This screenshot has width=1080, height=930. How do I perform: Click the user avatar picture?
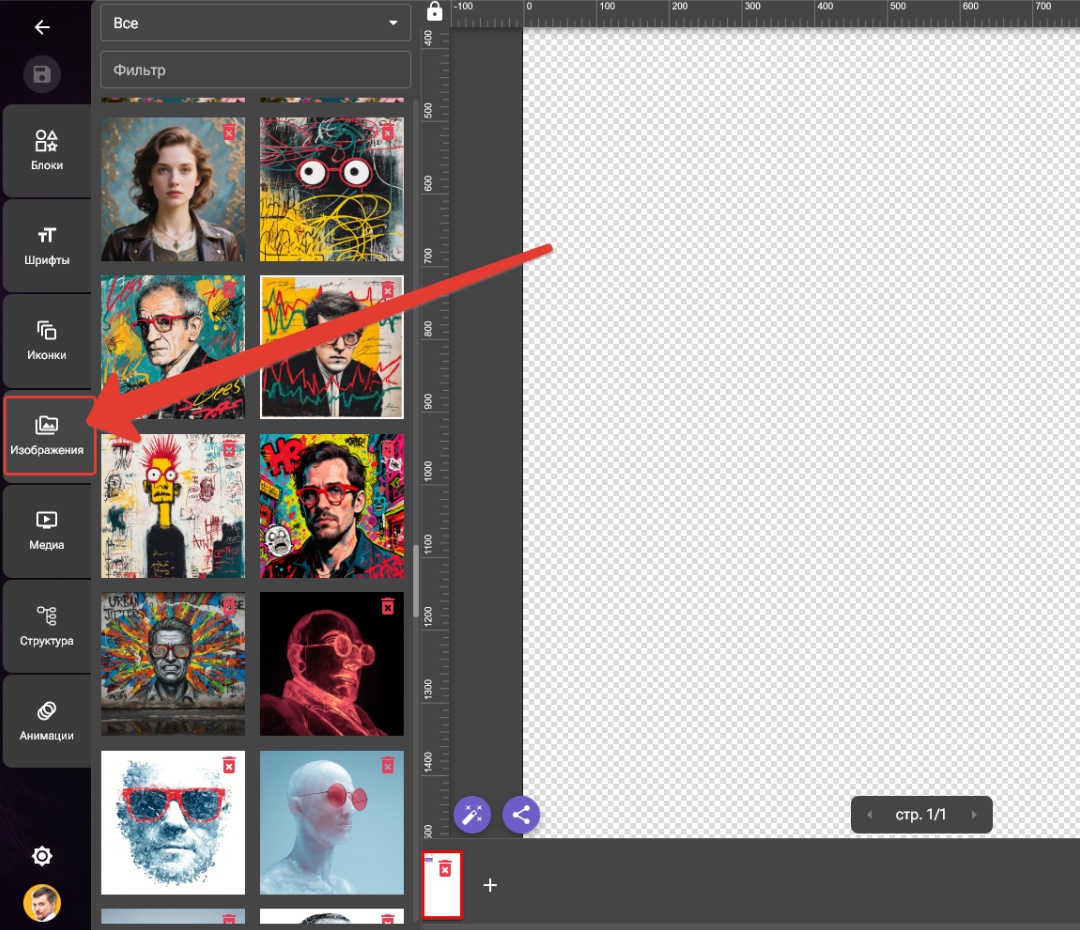click(x=42, y=902)
